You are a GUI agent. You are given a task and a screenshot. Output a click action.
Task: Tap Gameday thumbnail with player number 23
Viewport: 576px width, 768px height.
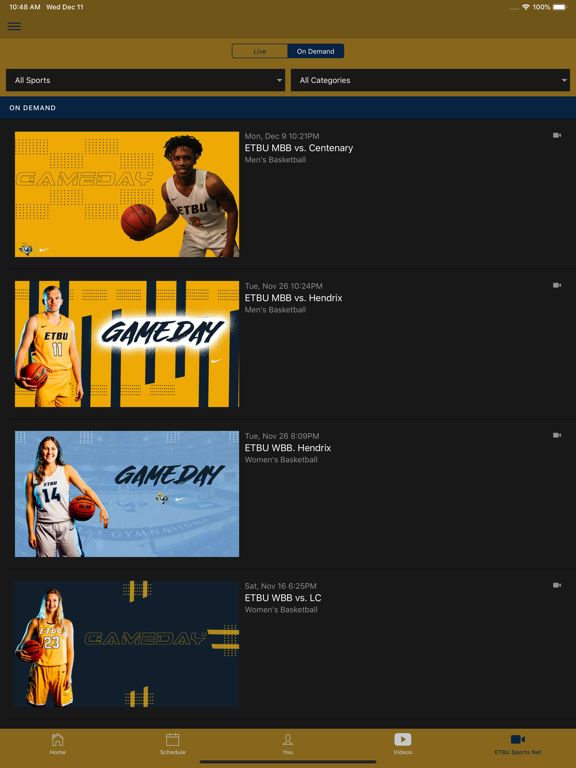coord(127,644)
